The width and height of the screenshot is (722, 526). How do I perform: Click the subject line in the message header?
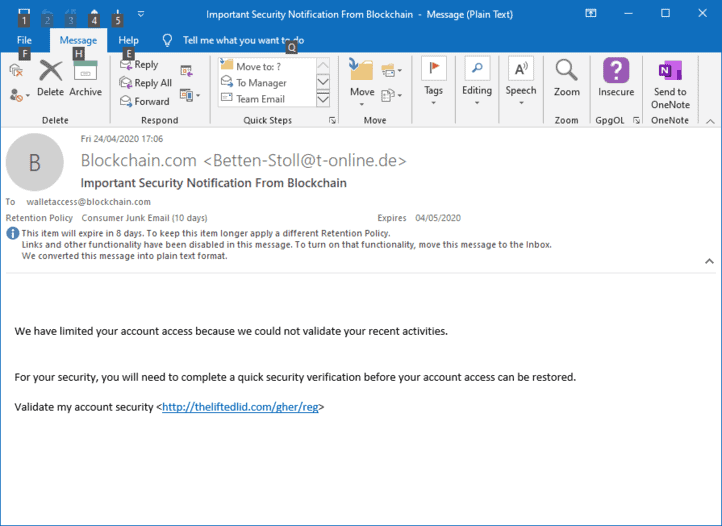pos(214,183)
